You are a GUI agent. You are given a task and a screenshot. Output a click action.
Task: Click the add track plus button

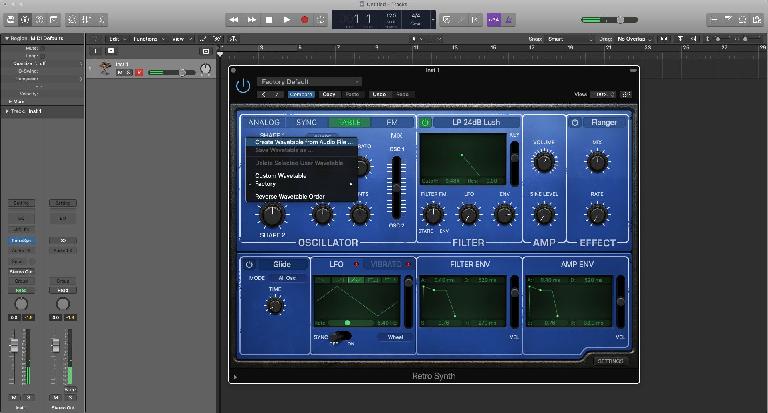pyautogui.click(x=95, y=51)
